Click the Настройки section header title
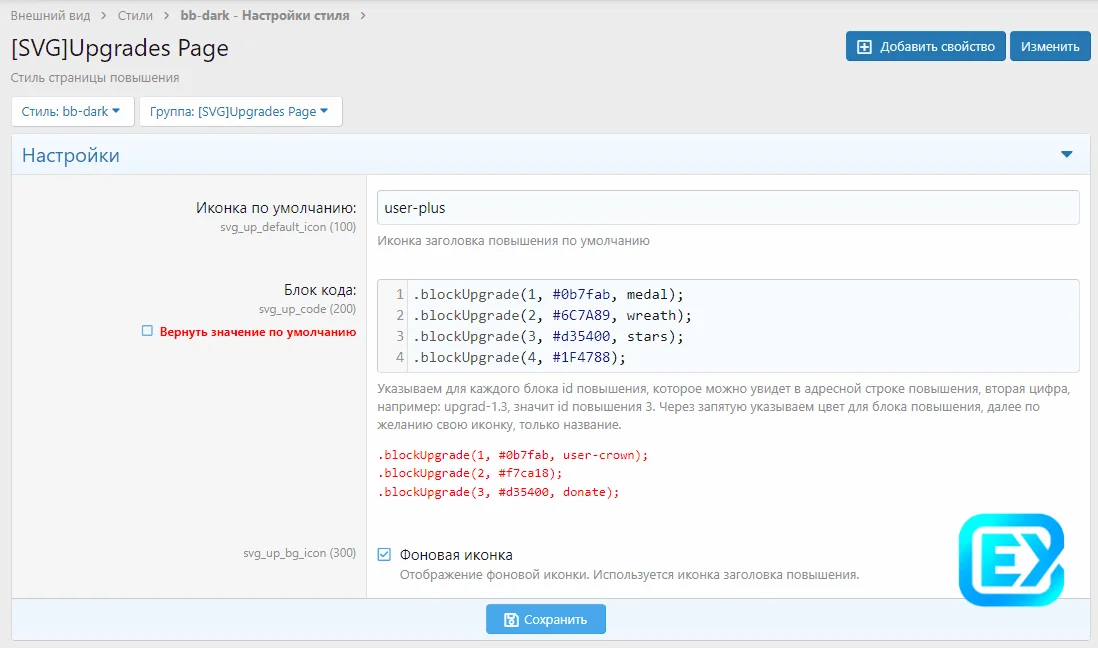This screenshot has height=648, width=1098. [71, 155]
